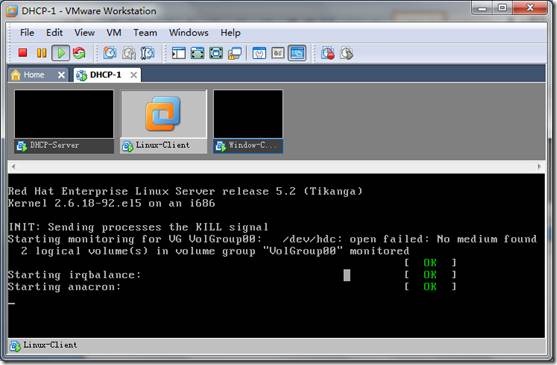Click the left arrow of thumbnail scrollbar

click(13, 166)
